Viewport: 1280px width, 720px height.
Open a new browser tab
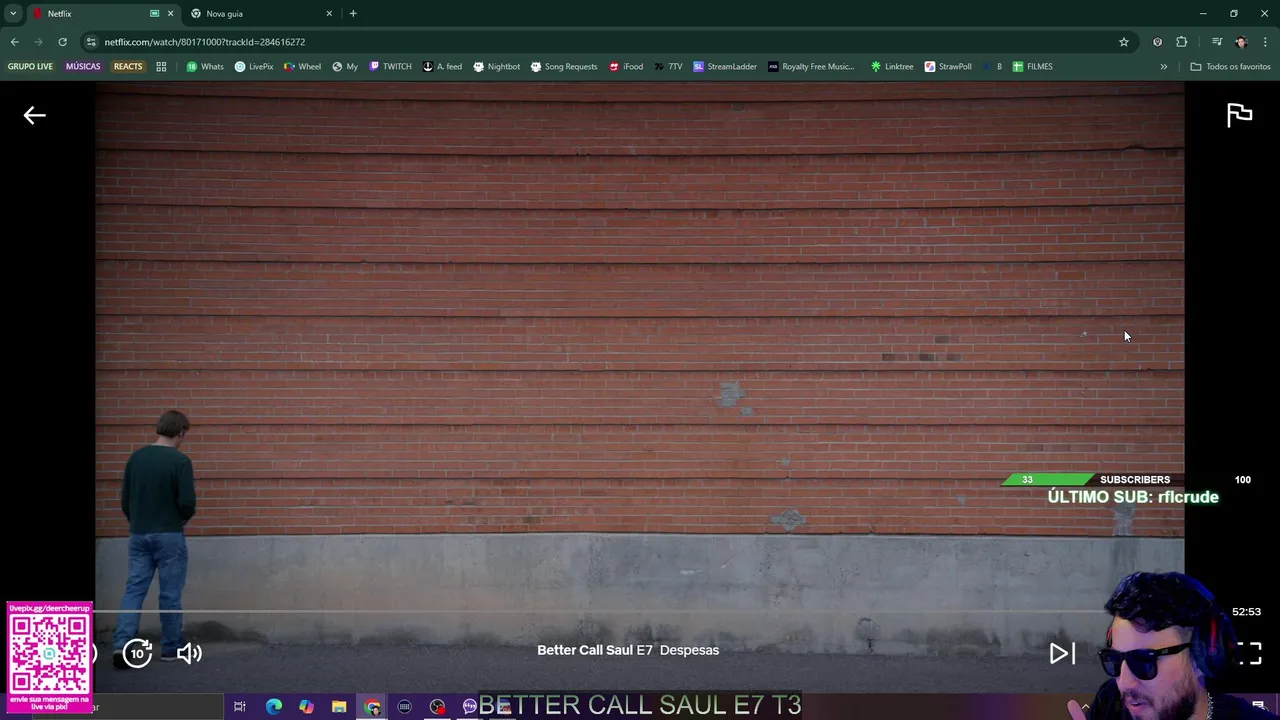point(353,14)
